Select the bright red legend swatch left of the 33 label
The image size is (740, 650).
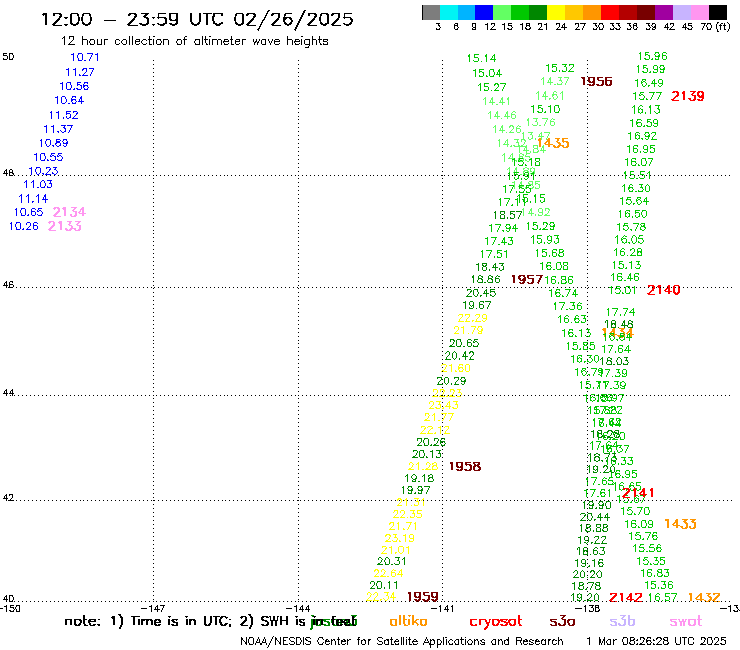pyautogui.click(x=610, y=12)
